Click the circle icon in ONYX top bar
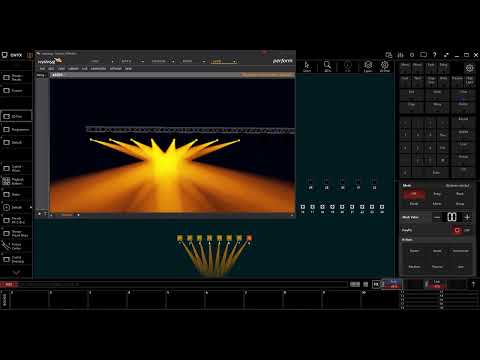This screenshot has width=480, height=360. click(412, 55)
